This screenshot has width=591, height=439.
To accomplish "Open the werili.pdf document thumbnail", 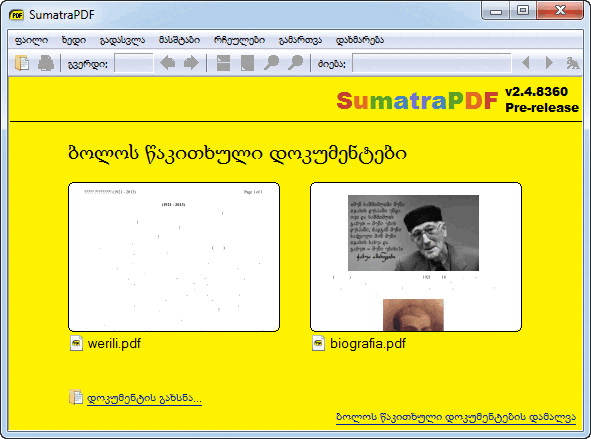I will (x=174, y=257).
